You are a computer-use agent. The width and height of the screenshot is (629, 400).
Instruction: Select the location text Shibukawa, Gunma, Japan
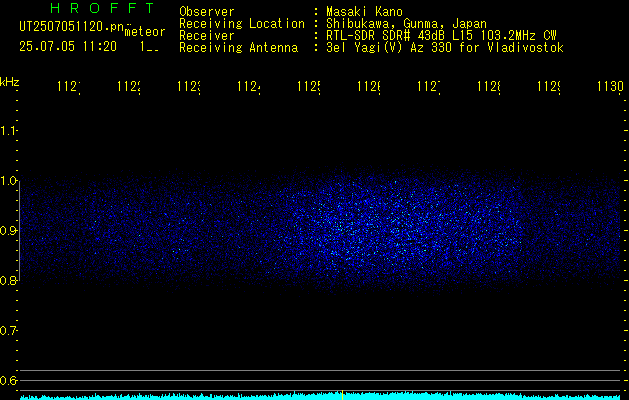[406, 24]
